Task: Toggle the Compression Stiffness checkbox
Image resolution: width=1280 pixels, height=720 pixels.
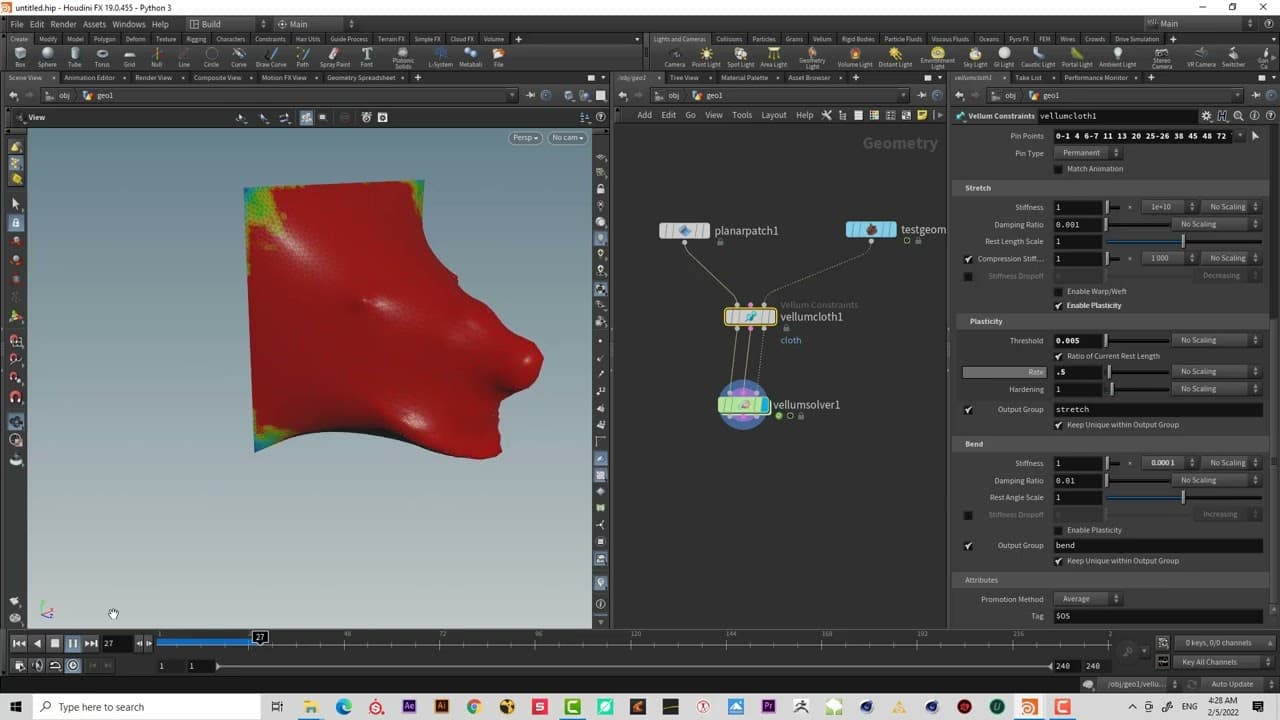Action: coord(968,259)
